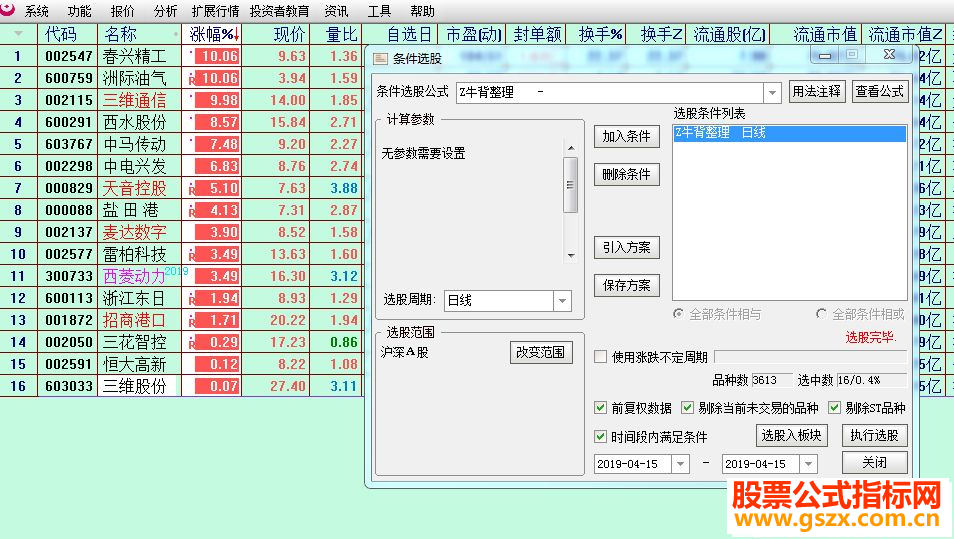Click the 选中数 16/0.4% field
Image resolution: width=954 pixels, height=539 pixels.
point(872,380)
